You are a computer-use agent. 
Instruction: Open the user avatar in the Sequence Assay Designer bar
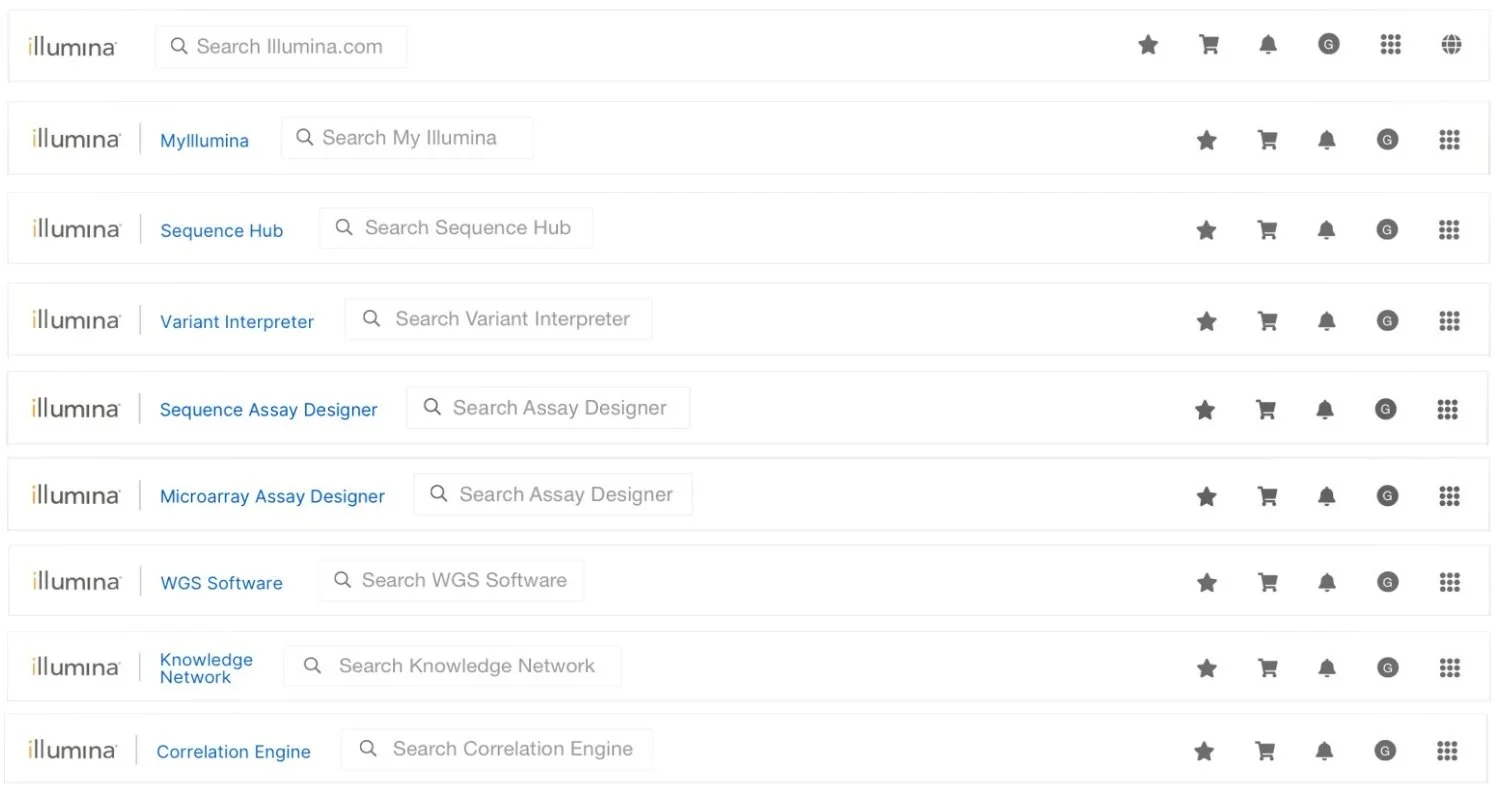coord(1385,409)
